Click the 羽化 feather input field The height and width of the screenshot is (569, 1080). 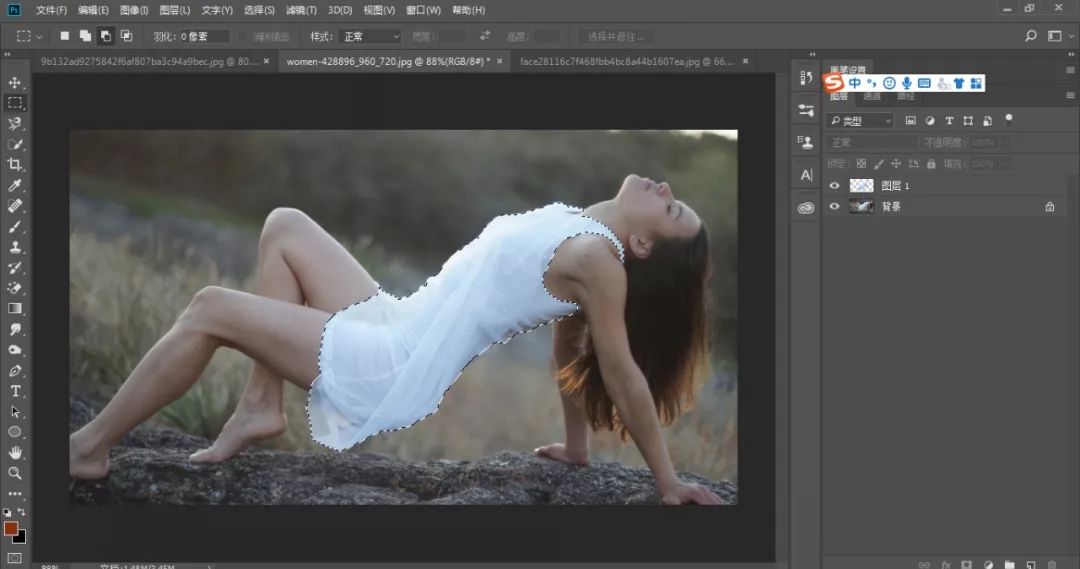204,36
